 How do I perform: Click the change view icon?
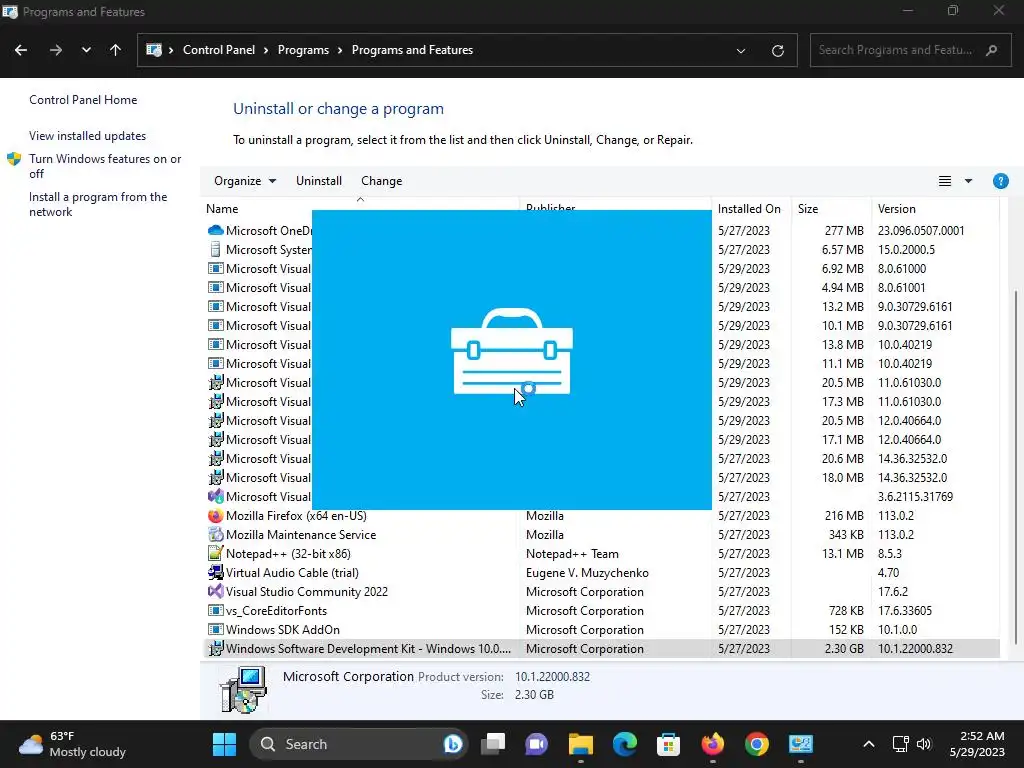tap(944, 181)
